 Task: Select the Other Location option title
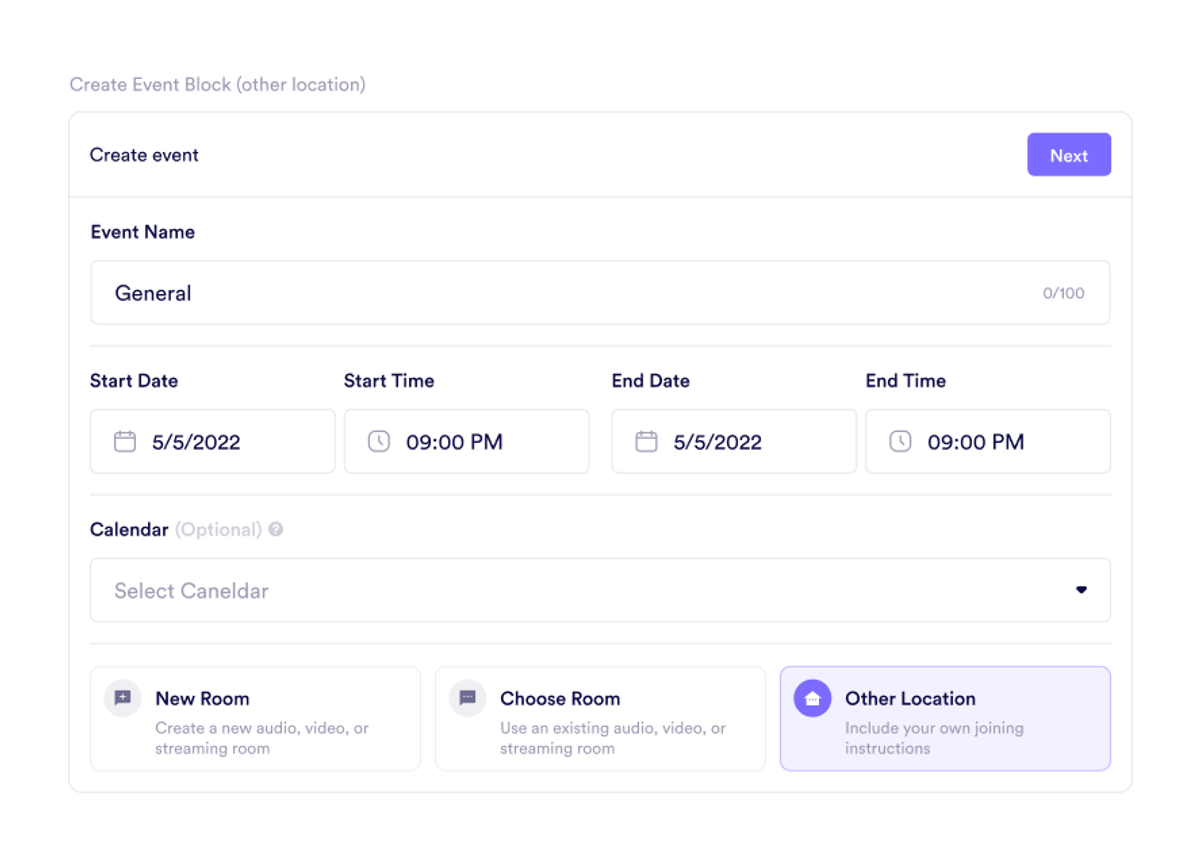(910, 698)
